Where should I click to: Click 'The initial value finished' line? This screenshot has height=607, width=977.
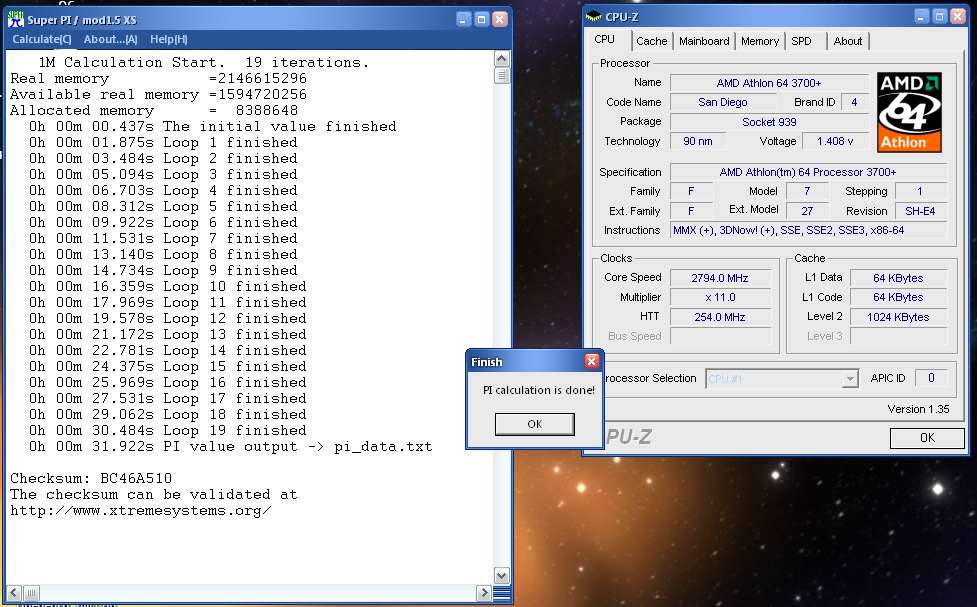(x=212, y=127)
